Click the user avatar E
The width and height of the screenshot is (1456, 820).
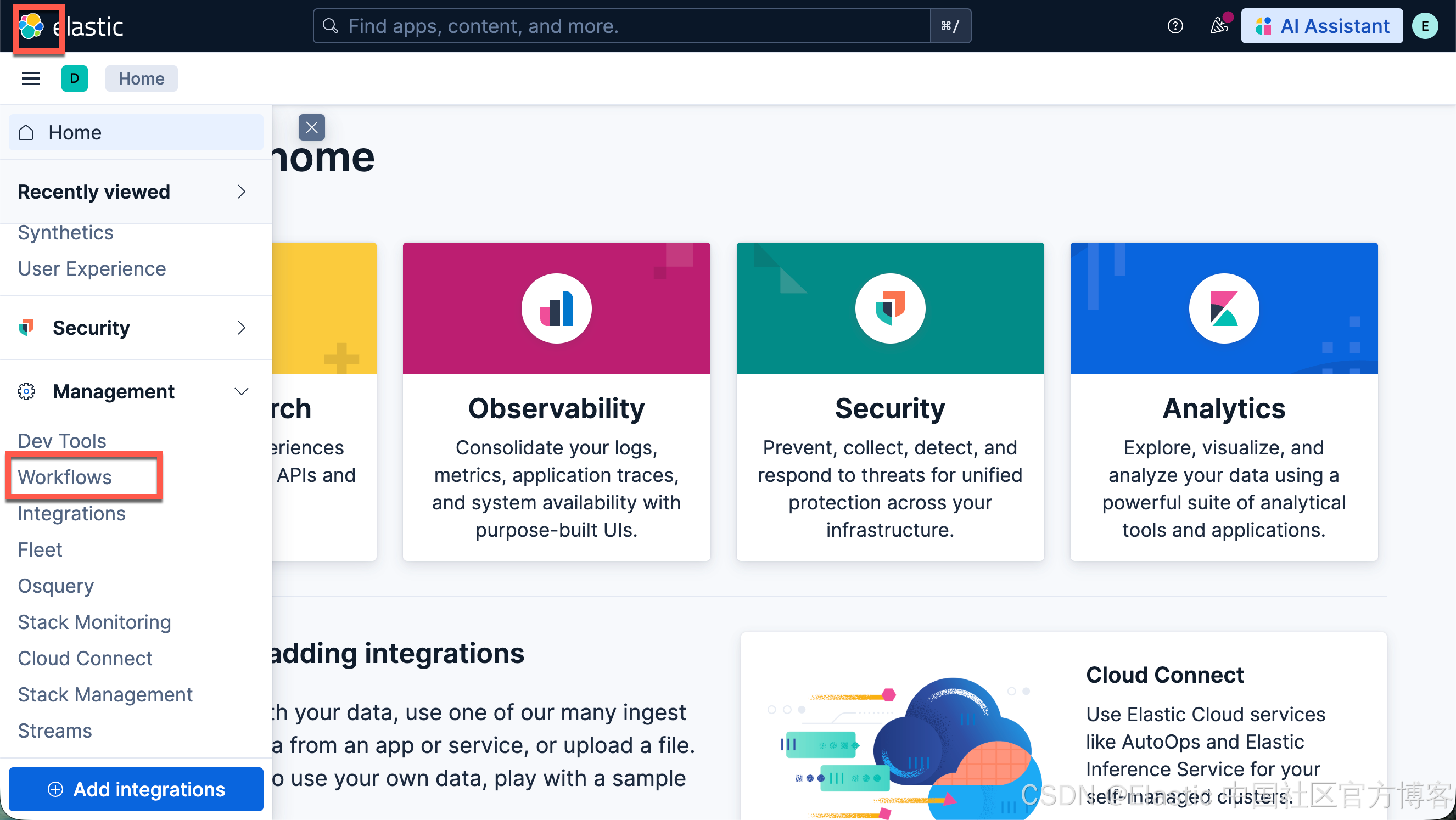click(1424, 26)
